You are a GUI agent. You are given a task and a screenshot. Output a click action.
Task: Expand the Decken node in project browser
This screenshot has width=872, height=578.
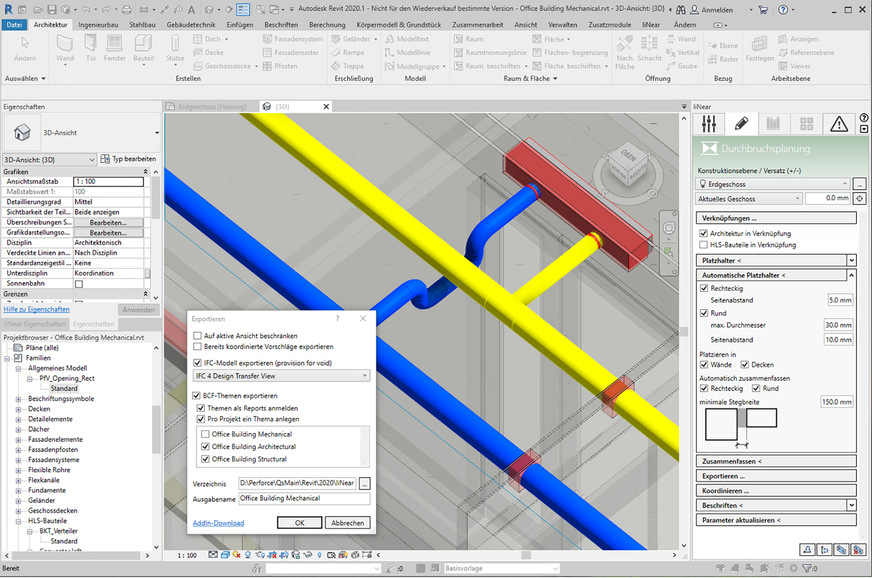19,409
